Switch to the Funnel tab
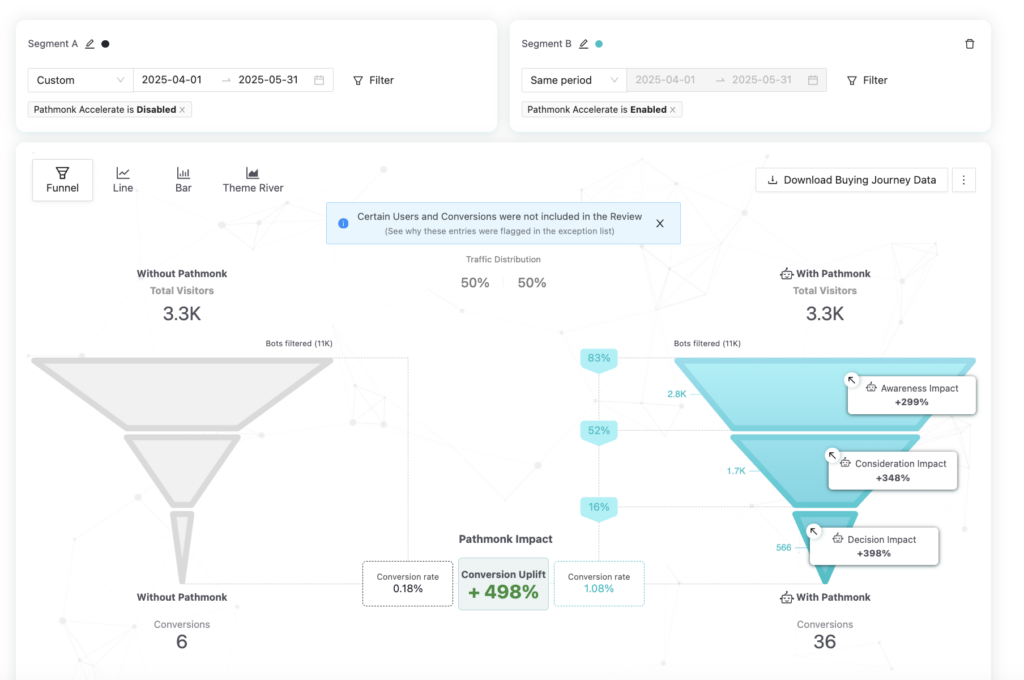1024x680 pixels. (x=62, y=178)
